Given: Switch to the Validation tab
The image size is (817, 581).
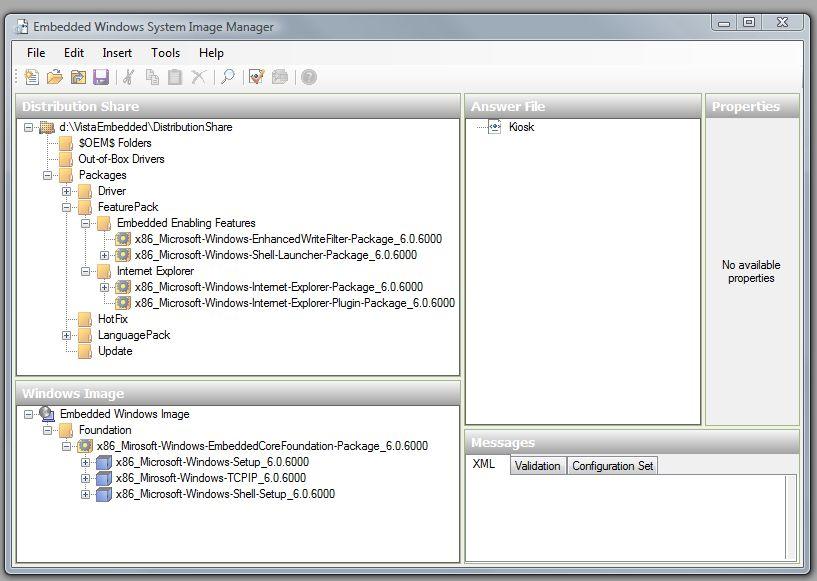Looking at the screenshot, I should point(537,466).
